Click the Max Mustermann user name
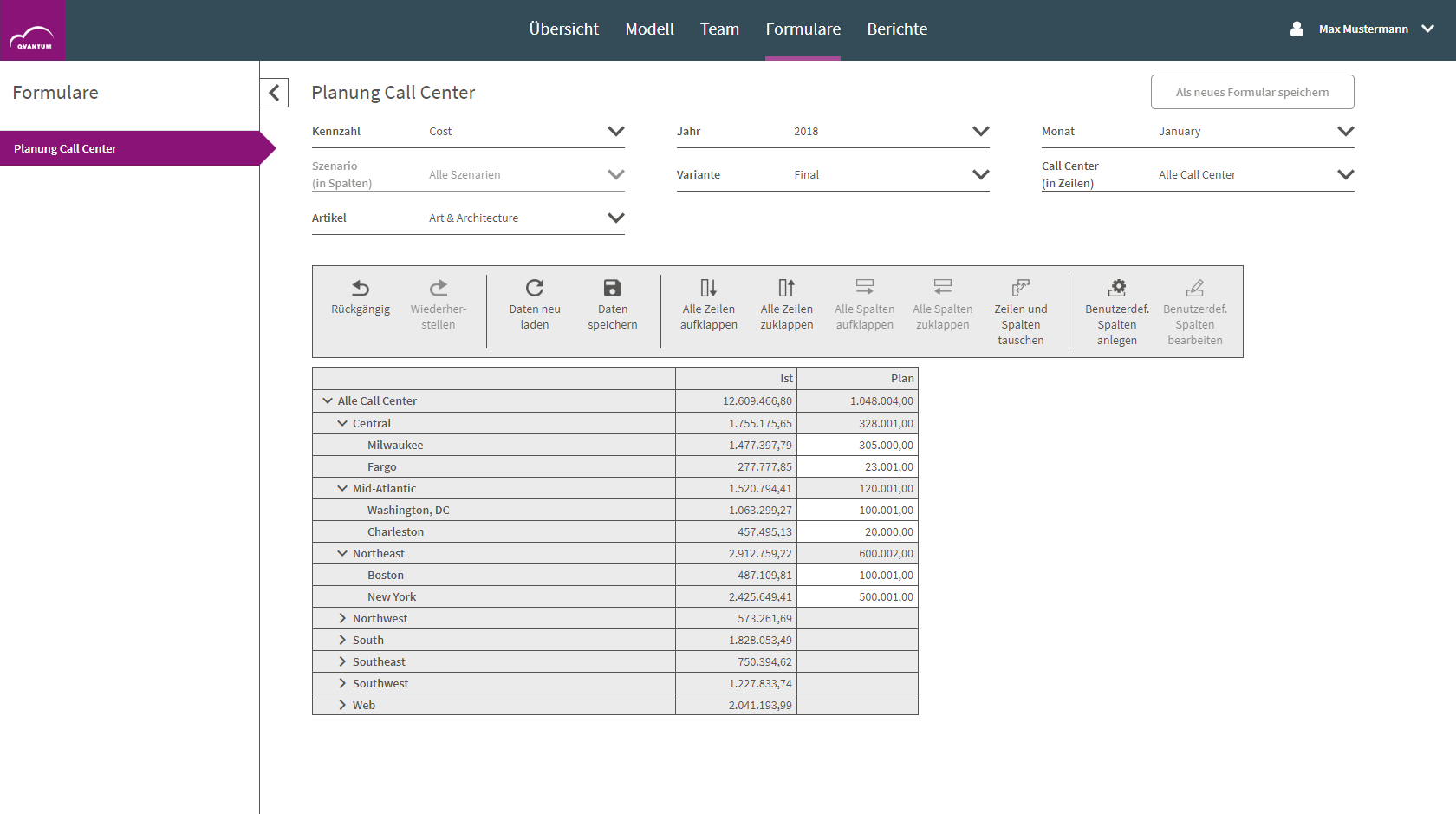The width and height of the screenshot is (1456, 814). click(1363, 29)
